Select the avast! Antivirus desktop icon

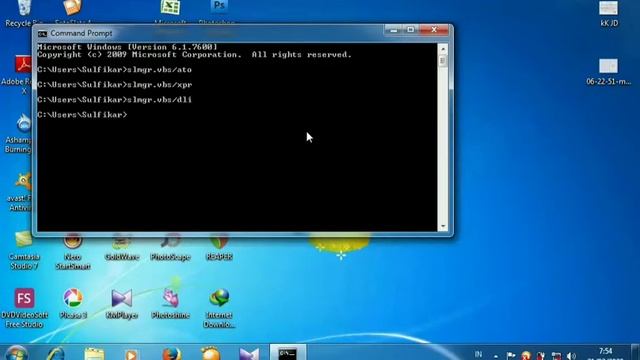pyautogui.click(x=20, y=192)
